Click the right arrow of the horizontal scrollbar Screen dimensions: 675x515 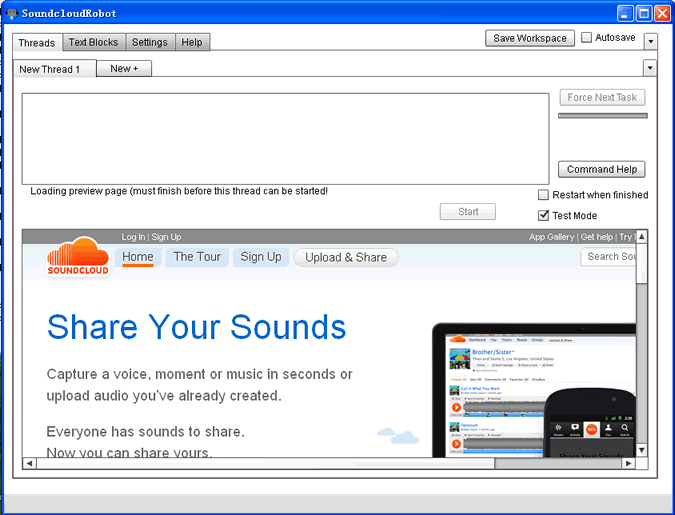tap(629, 463)
